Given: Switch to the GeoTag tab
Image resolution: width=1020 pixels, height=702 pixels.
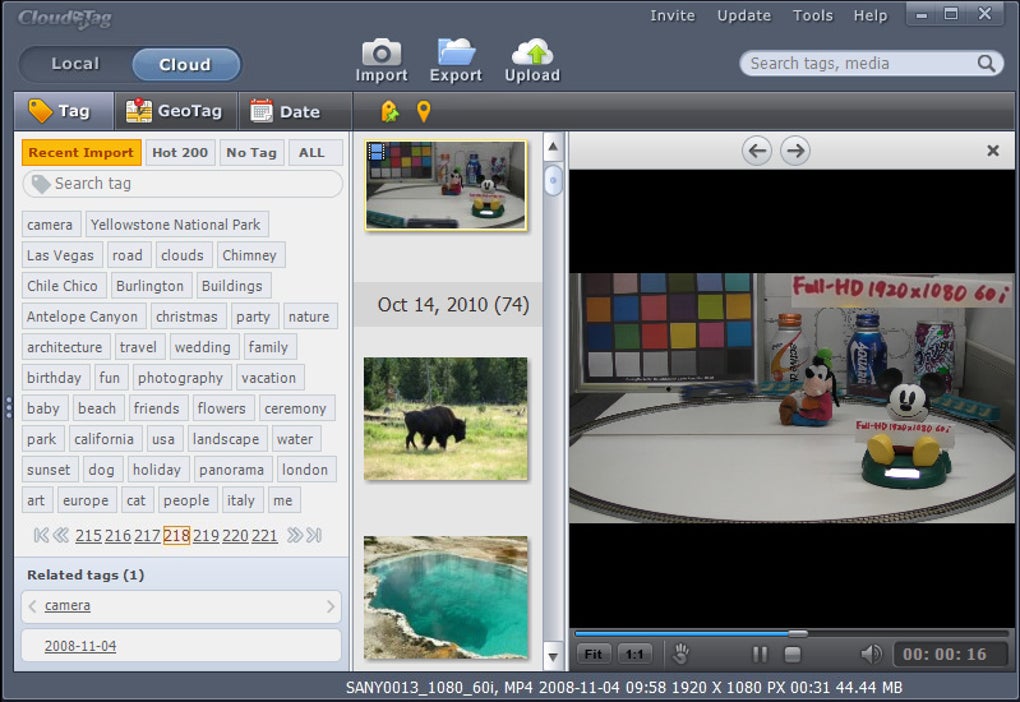Looking at the screenshot, I should (175, 111).
